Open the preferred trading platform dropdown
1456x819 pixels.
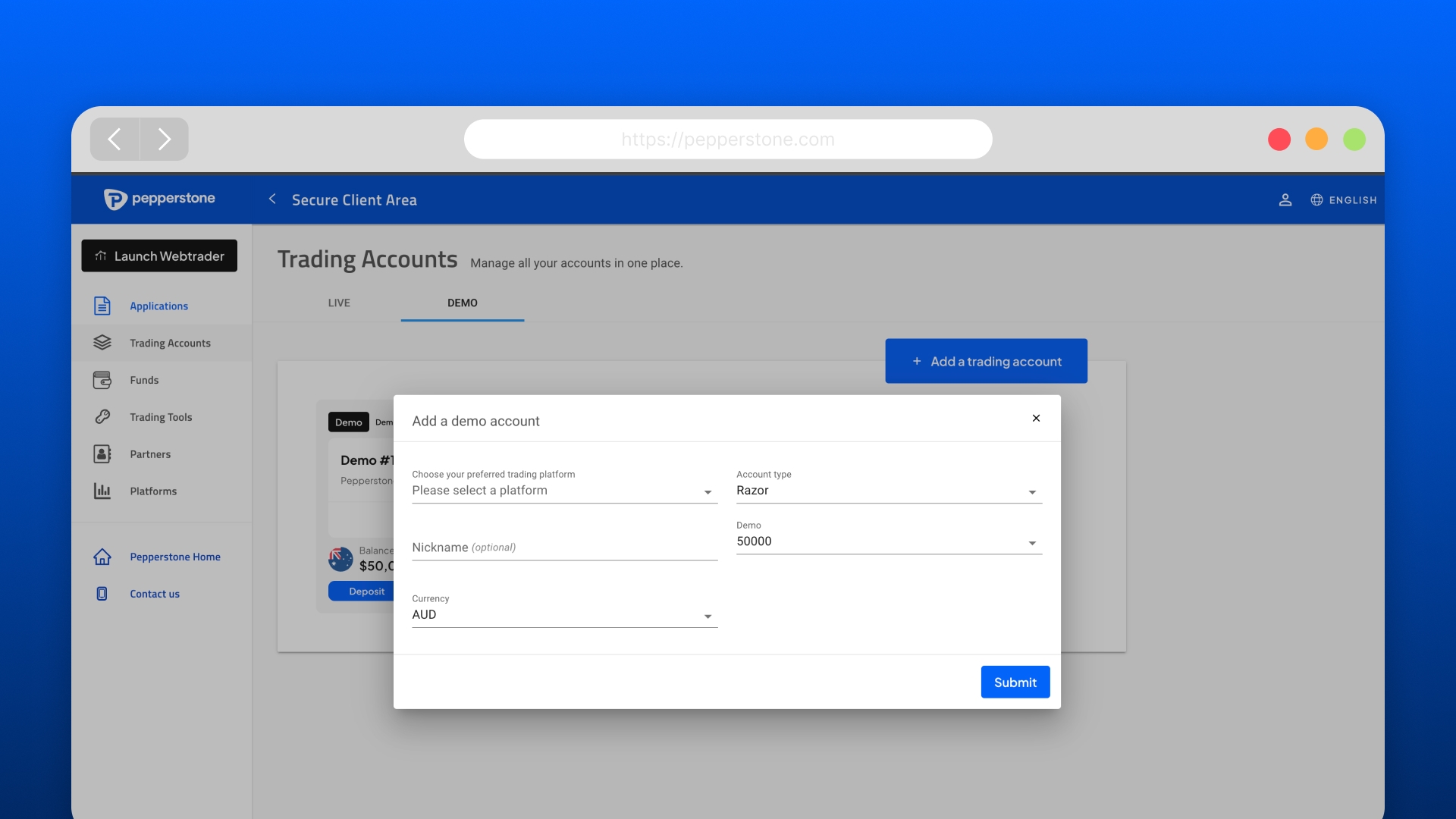click(564, 491)
